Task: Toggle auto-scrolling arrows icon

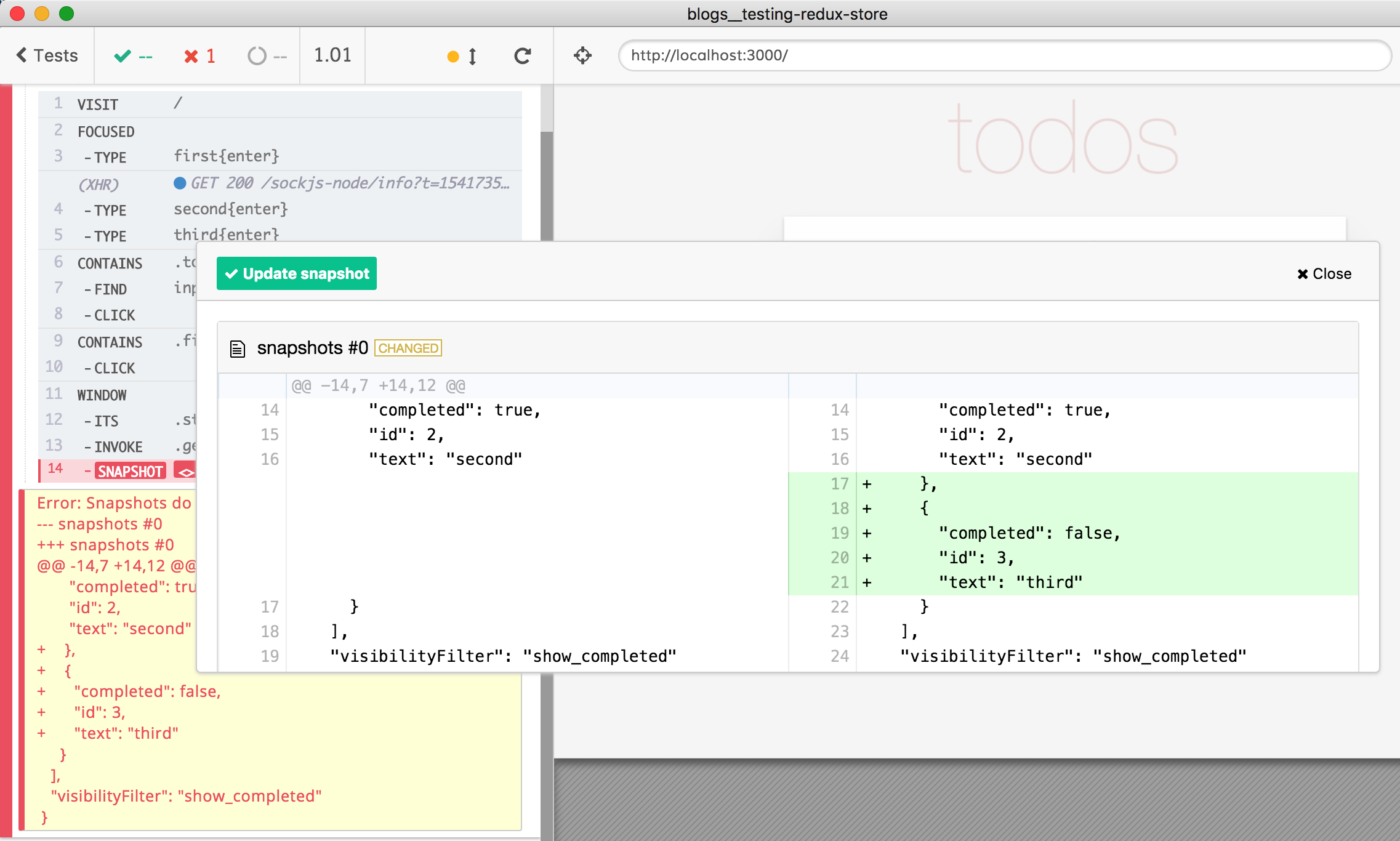Action: pos(472,57)
